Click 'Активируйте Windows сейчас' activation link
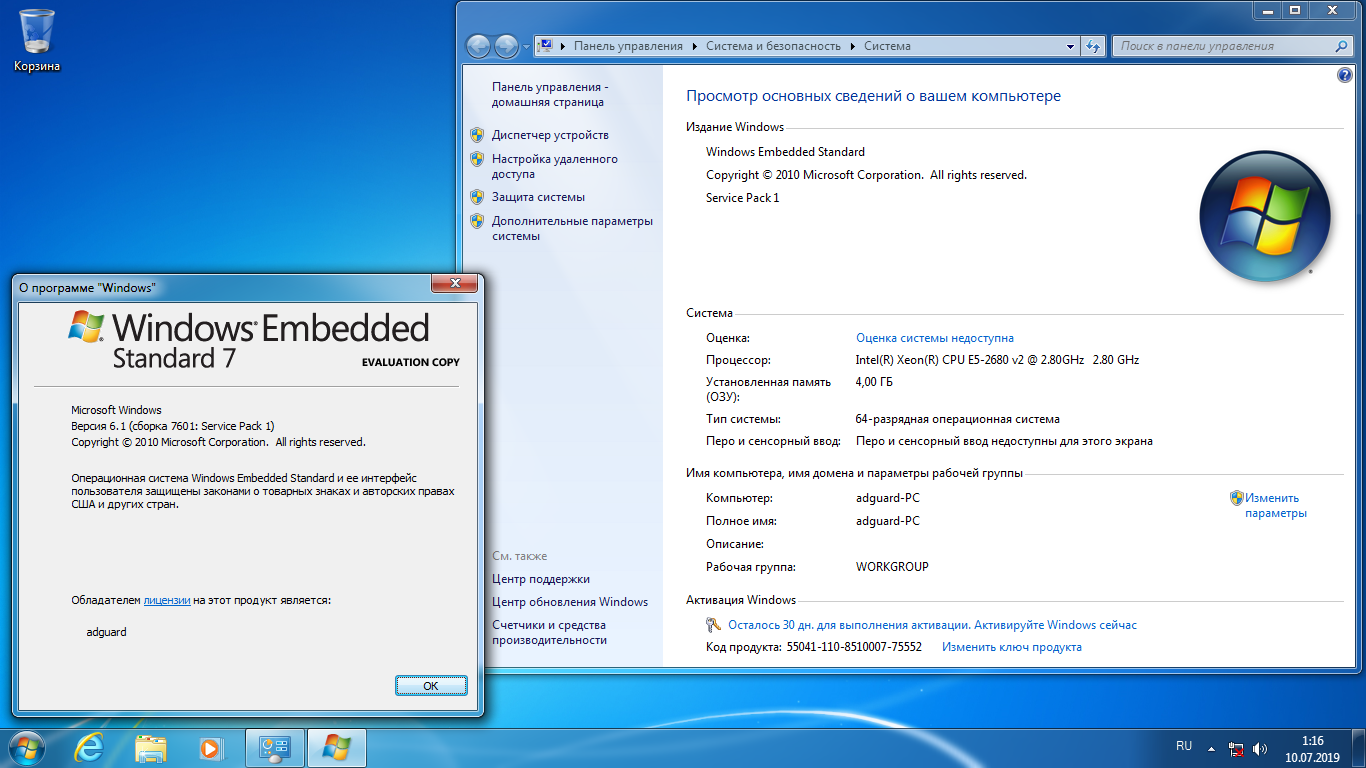1366x768 pixels. click(1055, 625)
